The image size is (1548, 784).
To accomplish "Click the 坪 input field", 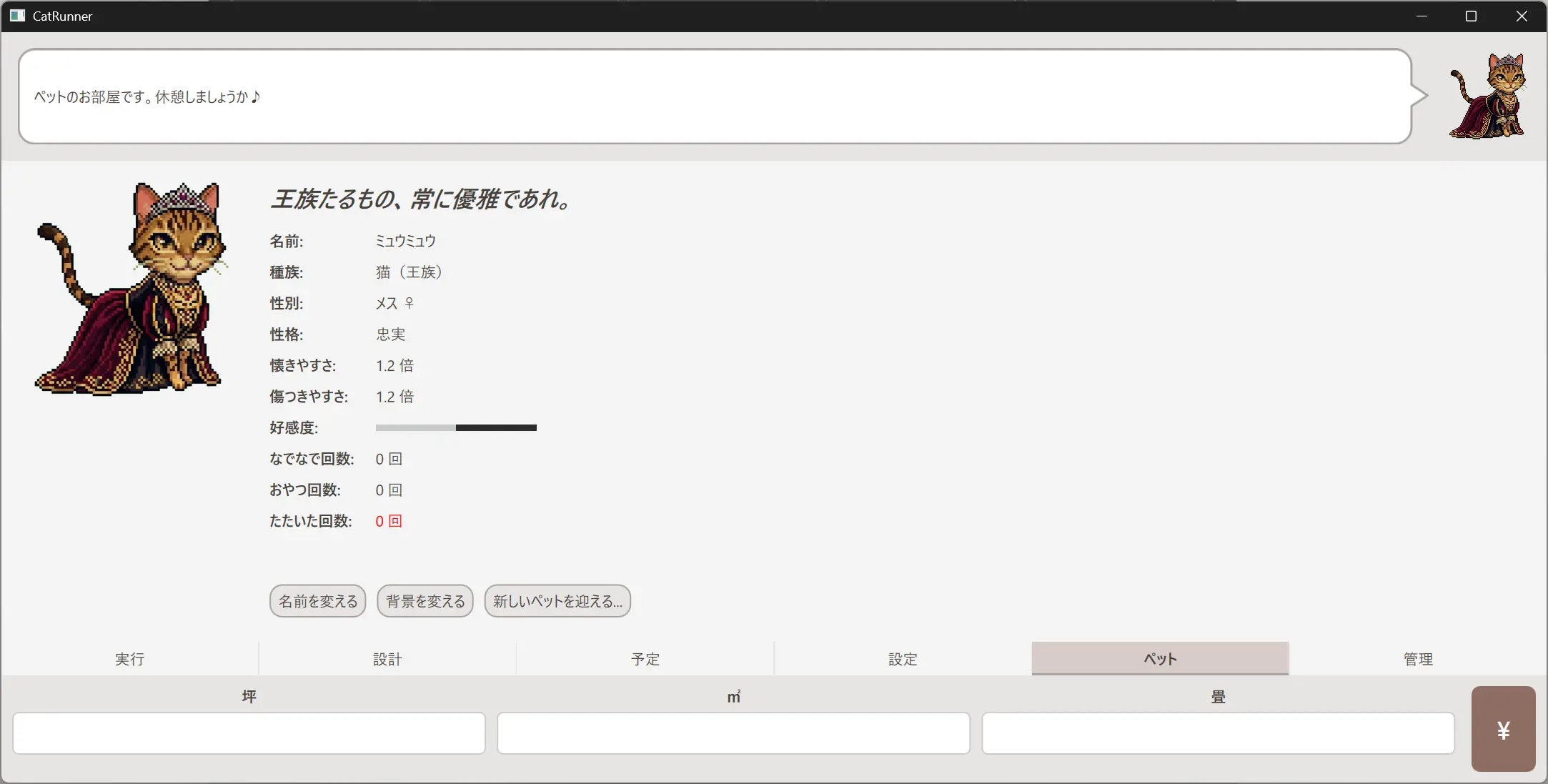I will point(249,733).
